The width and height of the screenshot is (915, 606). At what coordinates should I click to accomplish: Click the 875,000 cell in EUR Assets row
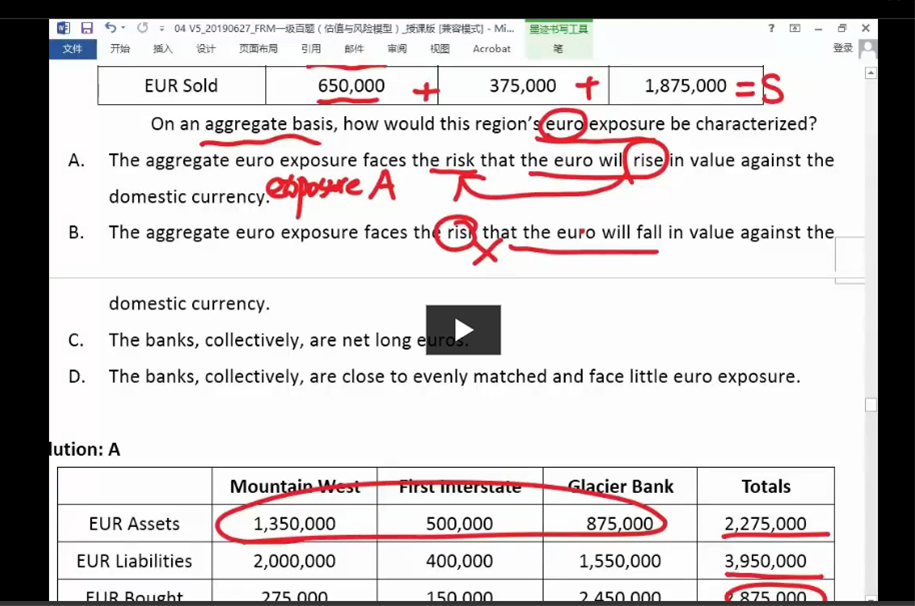click(620, 524)
